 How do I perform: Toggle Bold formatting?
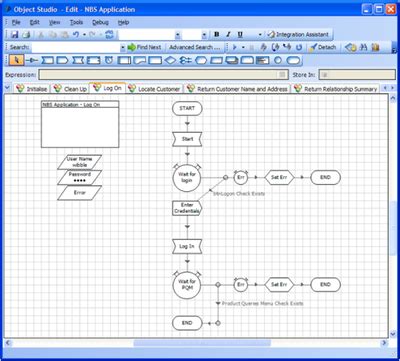click(x=217, y=34)
